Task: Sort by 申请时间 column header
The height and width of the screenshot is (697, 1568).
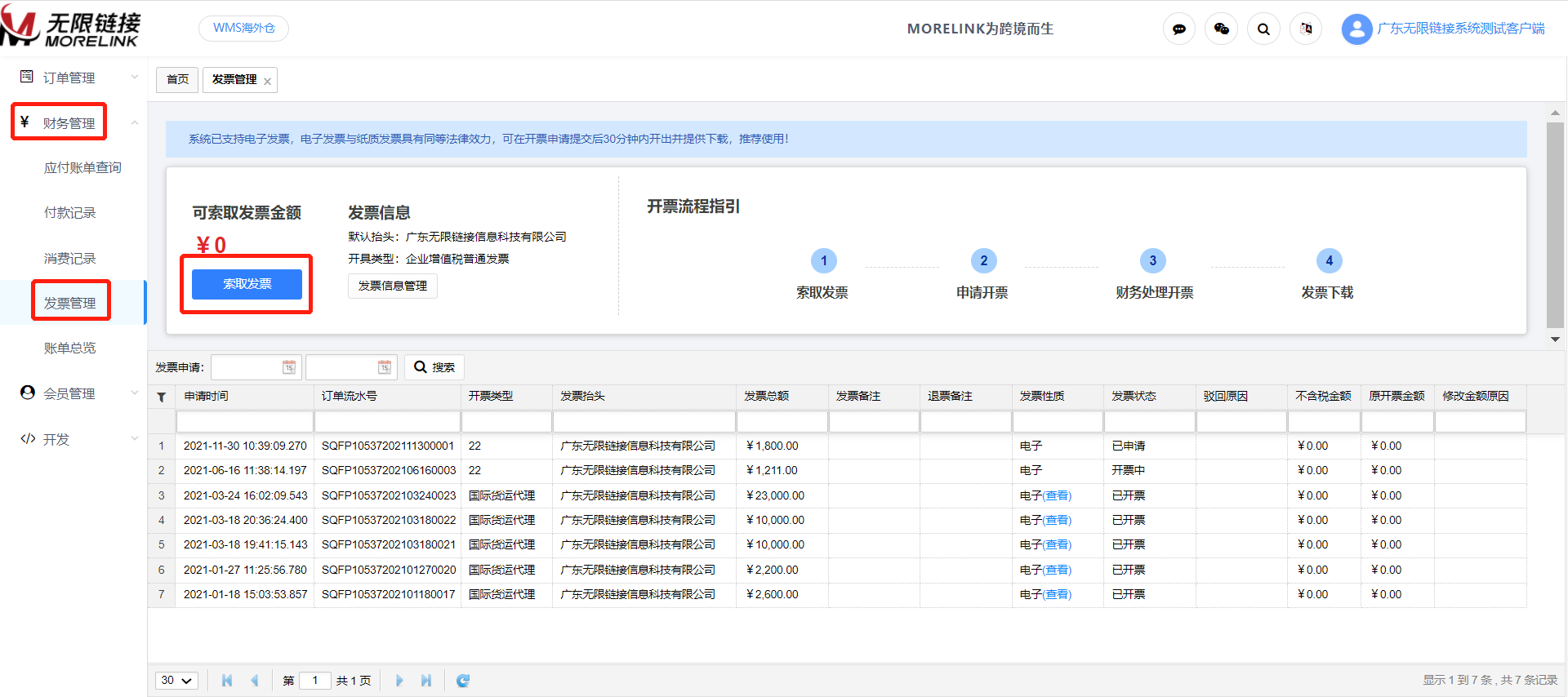Action: coord(245,397)
